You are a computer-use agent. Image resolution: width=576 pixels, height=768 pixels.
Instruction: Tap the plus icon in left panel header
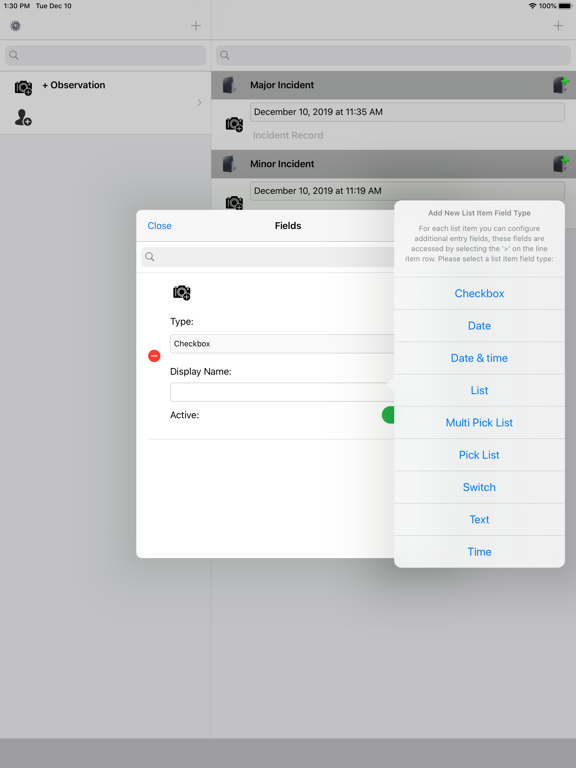point(196,25)
